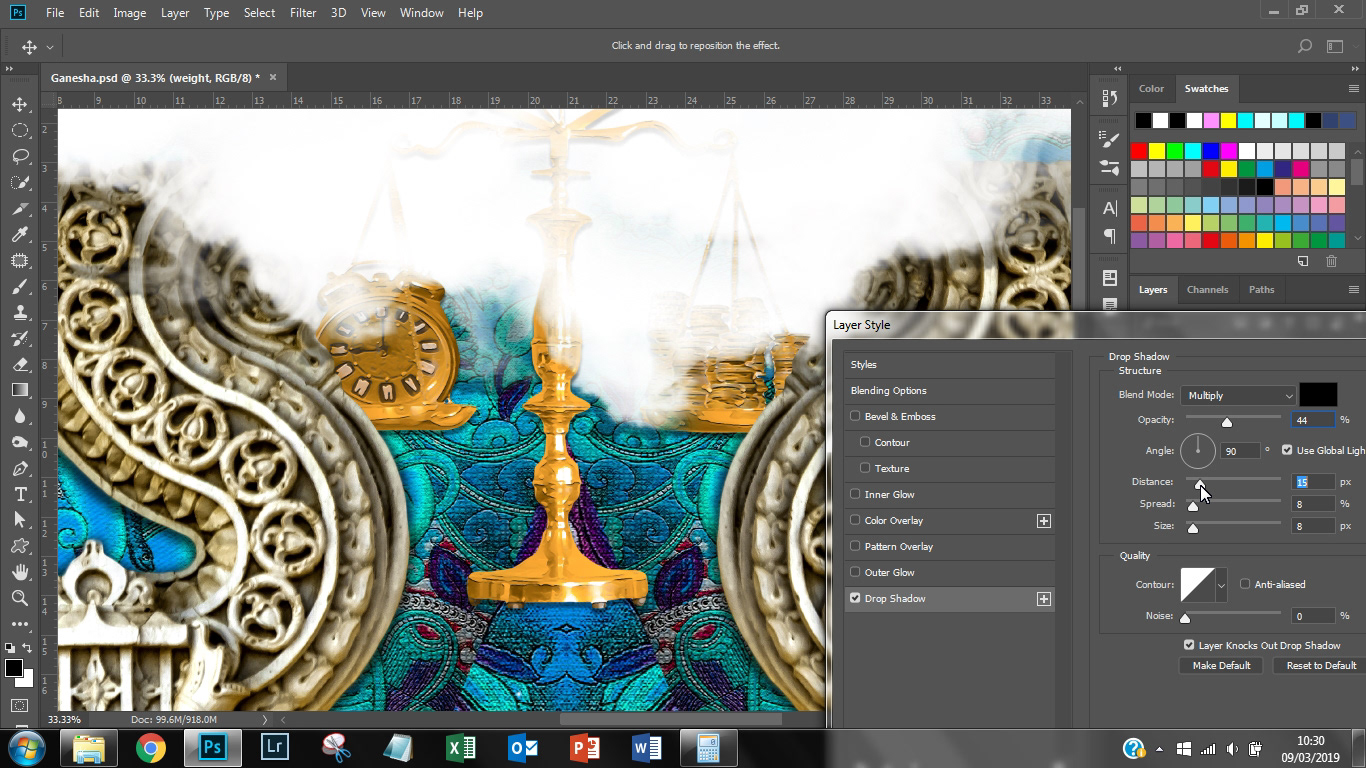Select the Hand tool
Viewport: 1366px width, 768px height.
tap(20, 573)
